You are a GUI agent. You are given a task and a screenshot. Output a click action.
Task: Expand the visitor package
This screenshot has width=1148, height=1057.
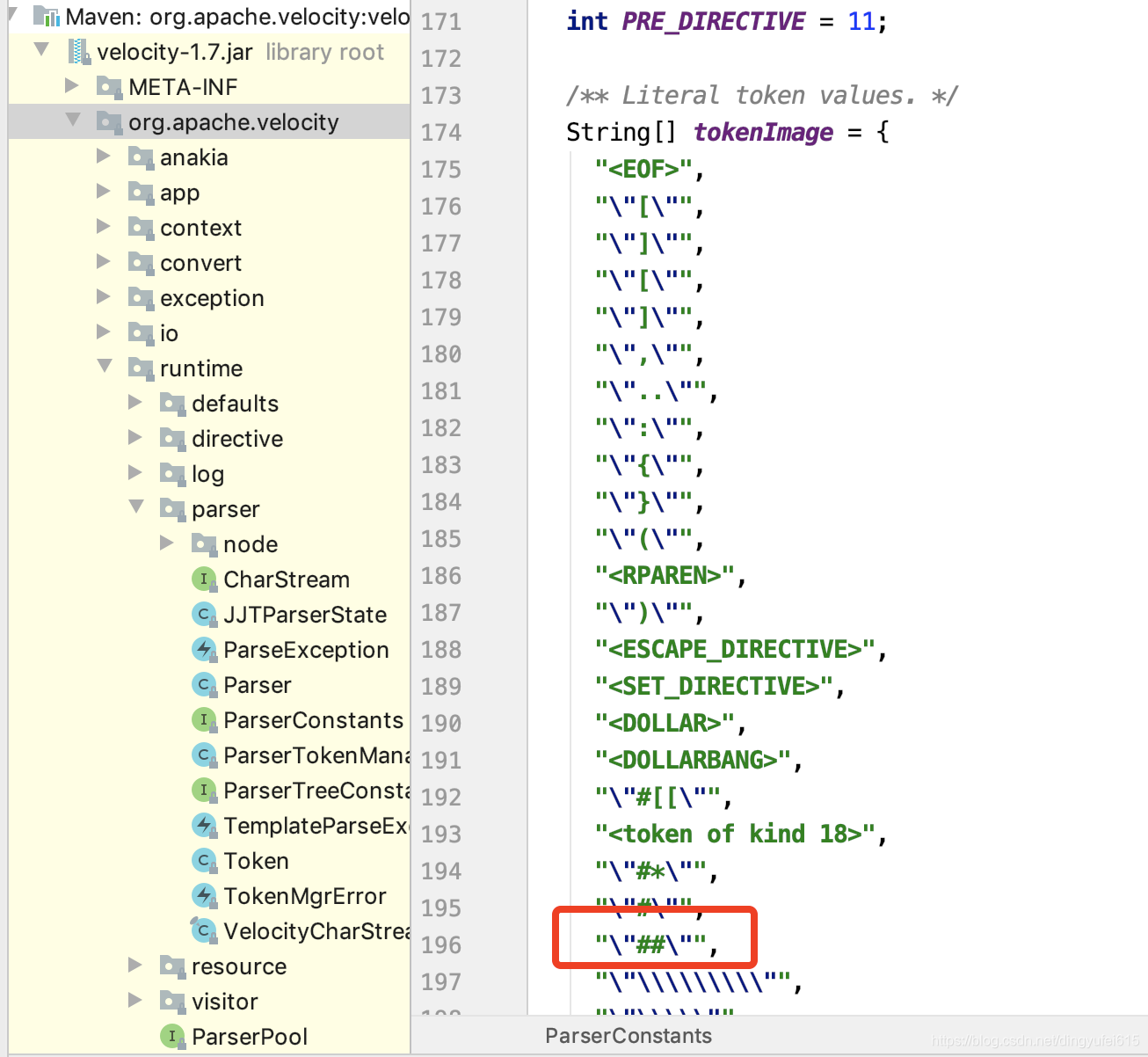click(x=135, y=1000)
